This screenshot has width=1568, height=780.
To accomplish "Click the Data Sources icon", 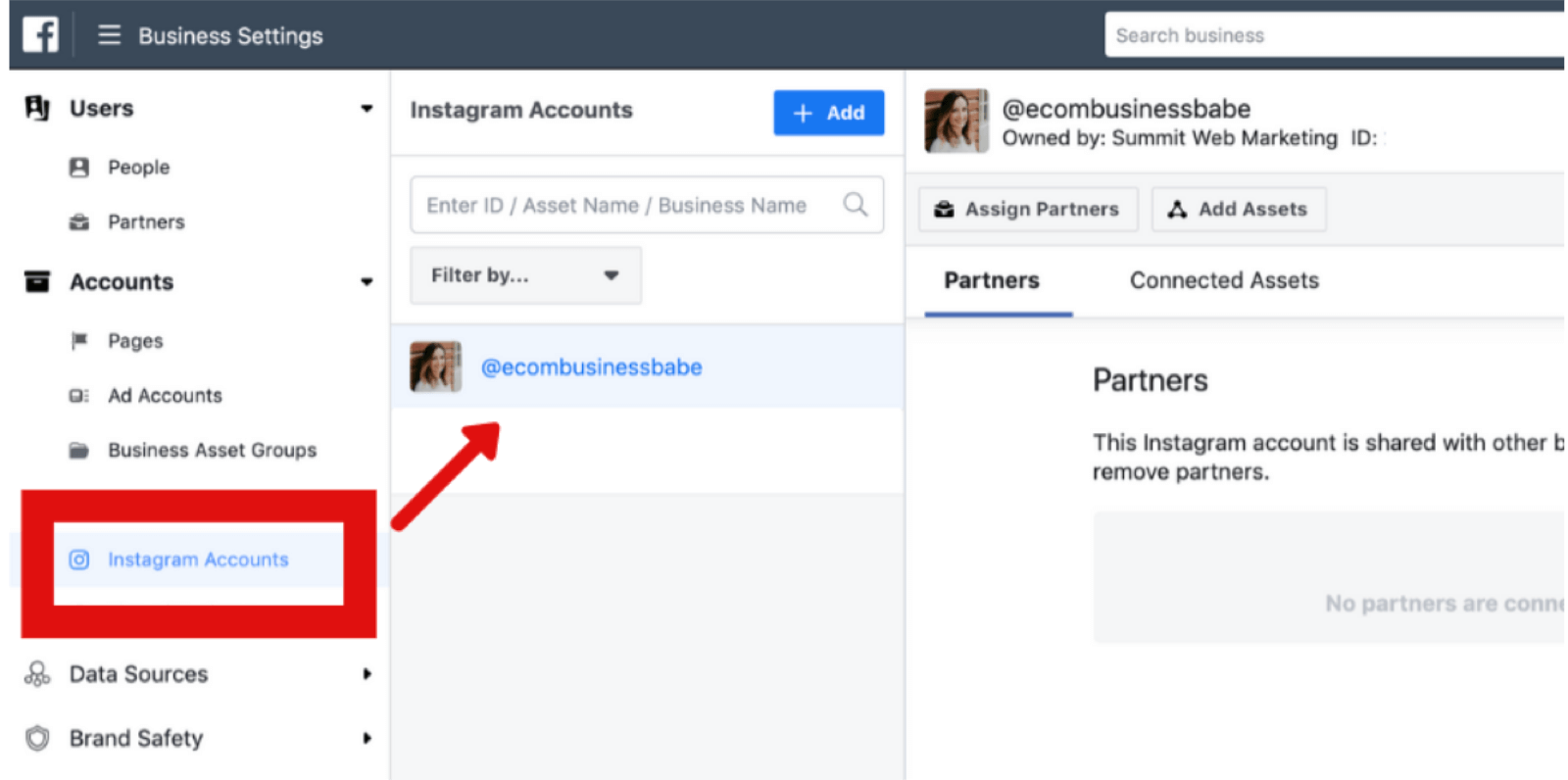I will 37,674.
